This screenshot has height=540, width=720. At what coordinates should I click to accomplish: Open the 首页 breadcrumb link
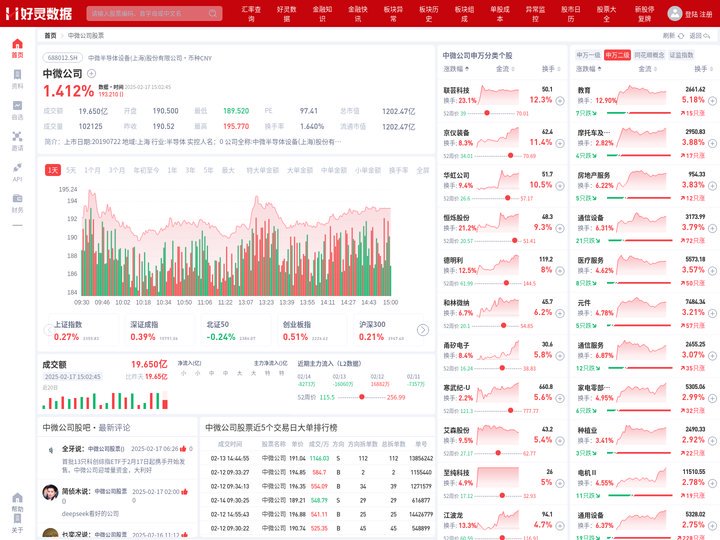click(x=50, y=35)
